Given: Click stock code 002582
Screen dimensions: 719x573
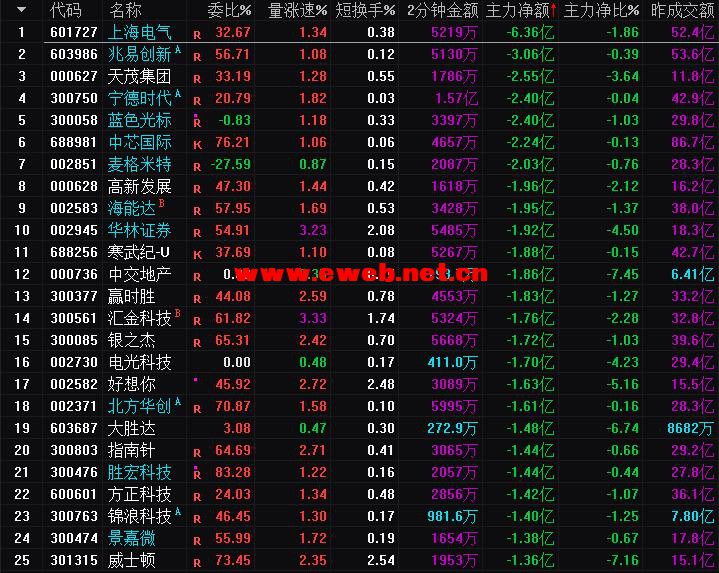Looking at the screenshot, I should pos(74,384).
